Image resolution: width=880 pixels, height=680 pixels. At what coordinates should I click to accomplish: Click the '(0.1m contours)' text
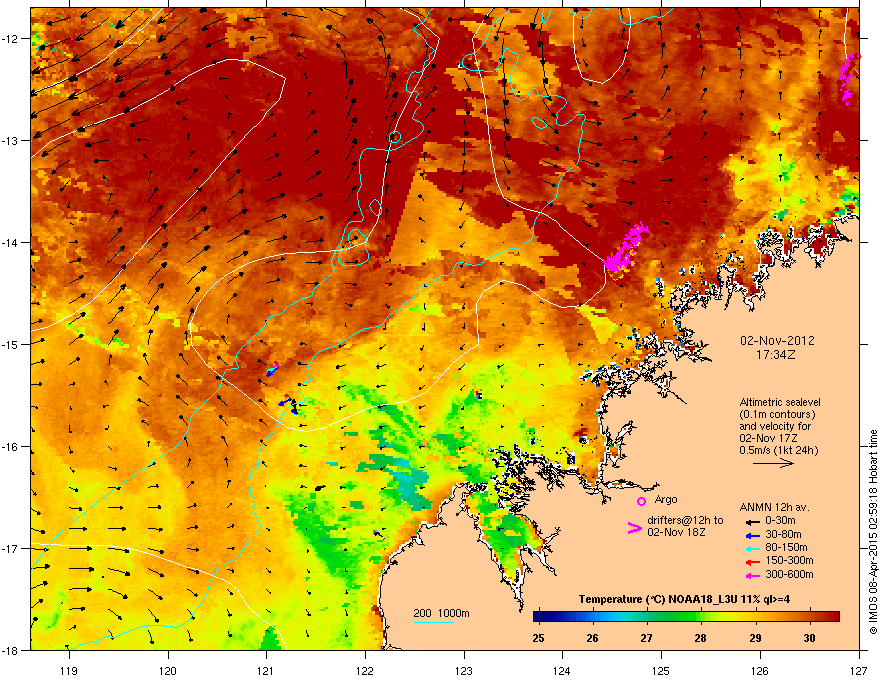[777, 415]
